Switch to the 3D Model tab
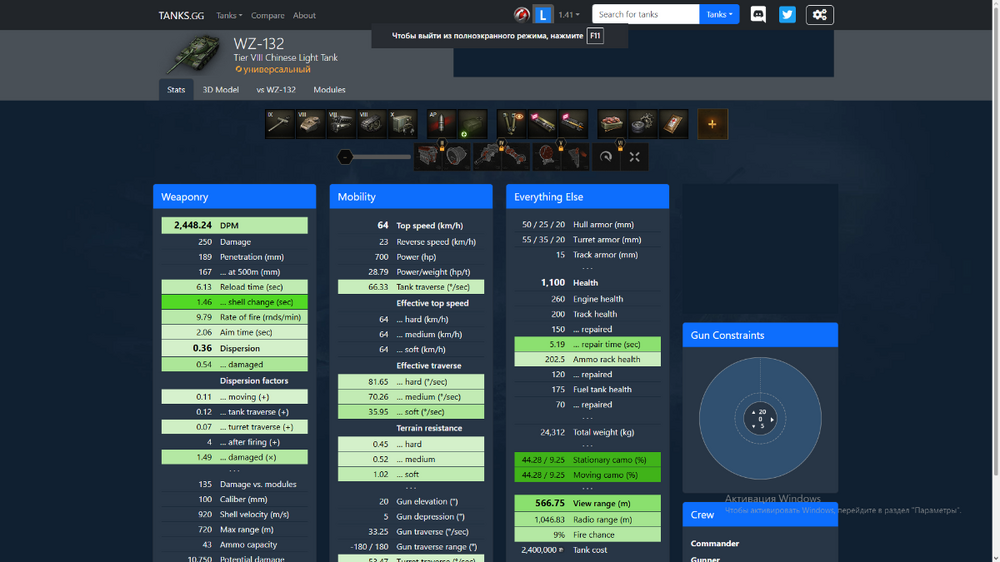 coord(221,90)
